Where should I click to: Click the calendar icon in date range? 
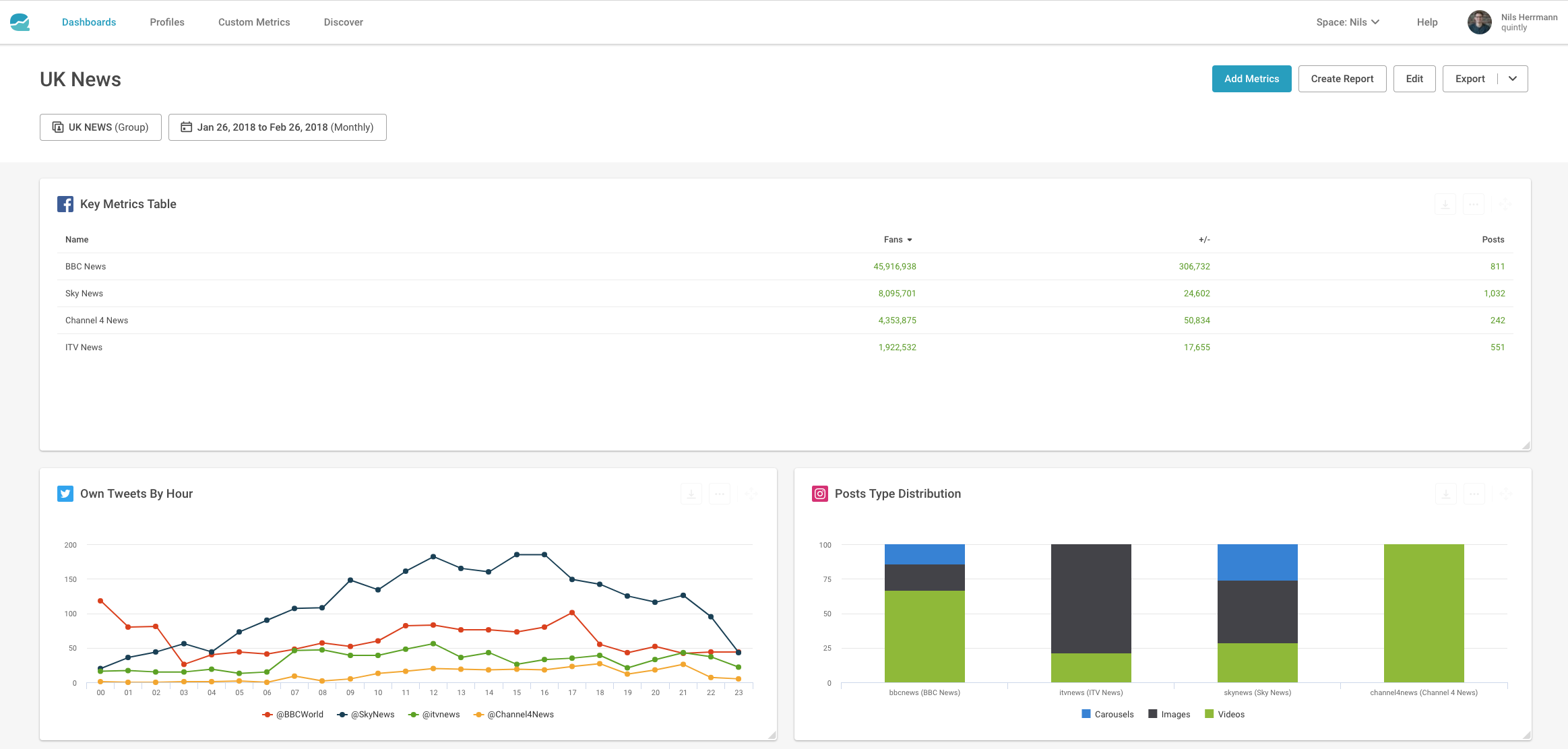187,127
